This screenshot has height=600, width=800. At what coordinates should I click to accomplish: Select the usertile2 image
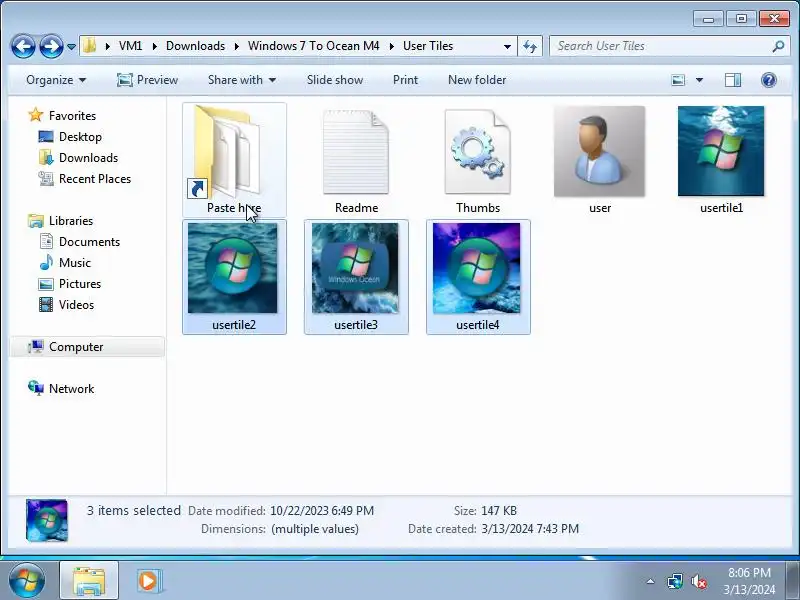(234, 277)
